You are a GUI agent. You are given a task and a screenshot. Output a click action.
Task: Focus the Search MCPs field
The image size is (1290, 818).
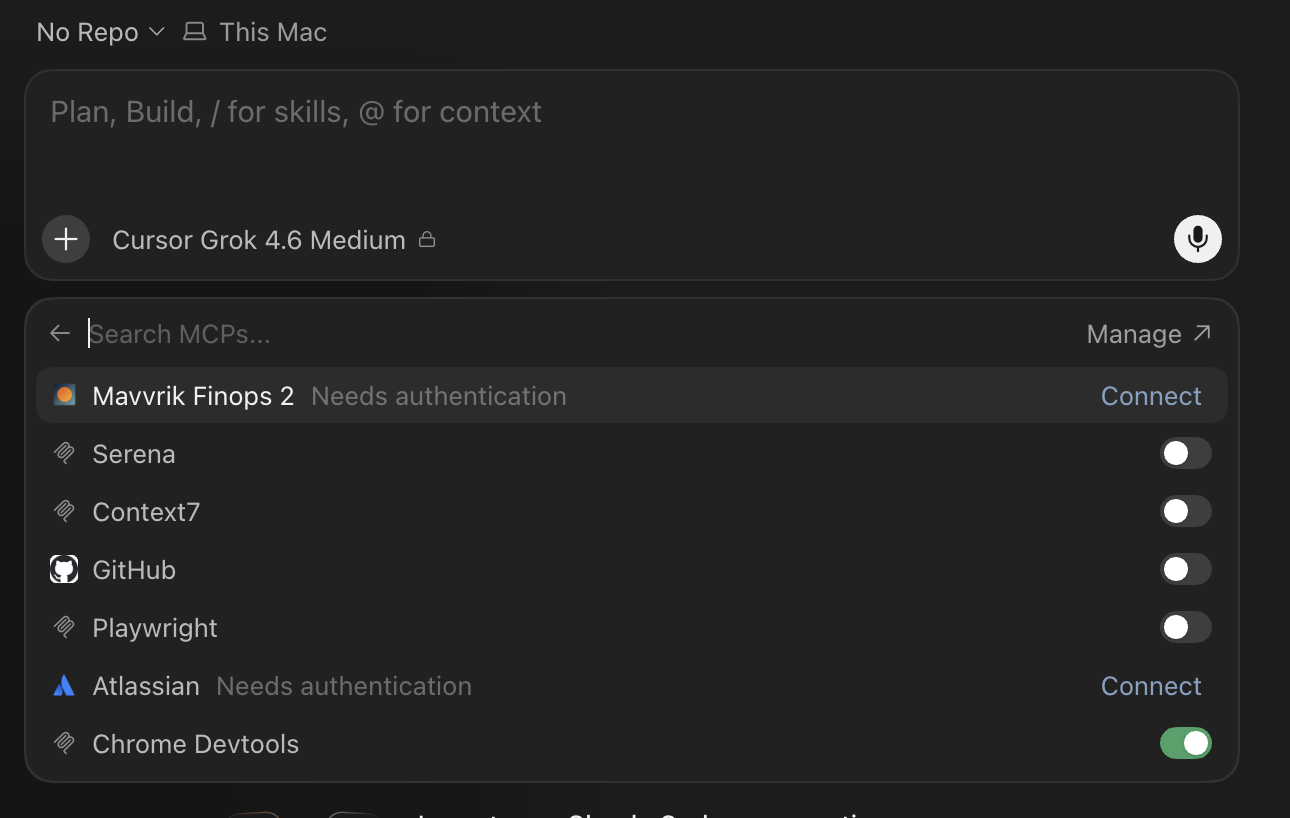tap(580, 334)
